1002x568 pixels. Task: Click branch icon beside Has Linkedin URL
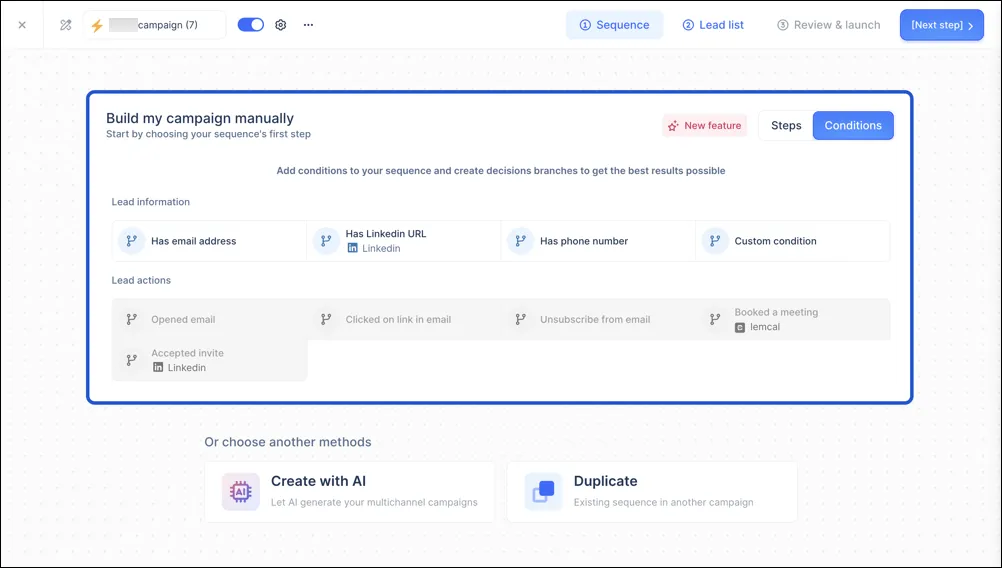click(x=326, y=241)
